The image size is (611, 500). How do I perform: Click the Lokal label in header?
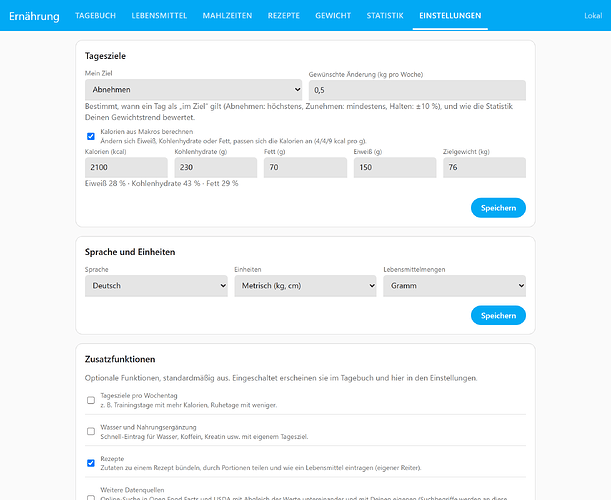[593, 16]
